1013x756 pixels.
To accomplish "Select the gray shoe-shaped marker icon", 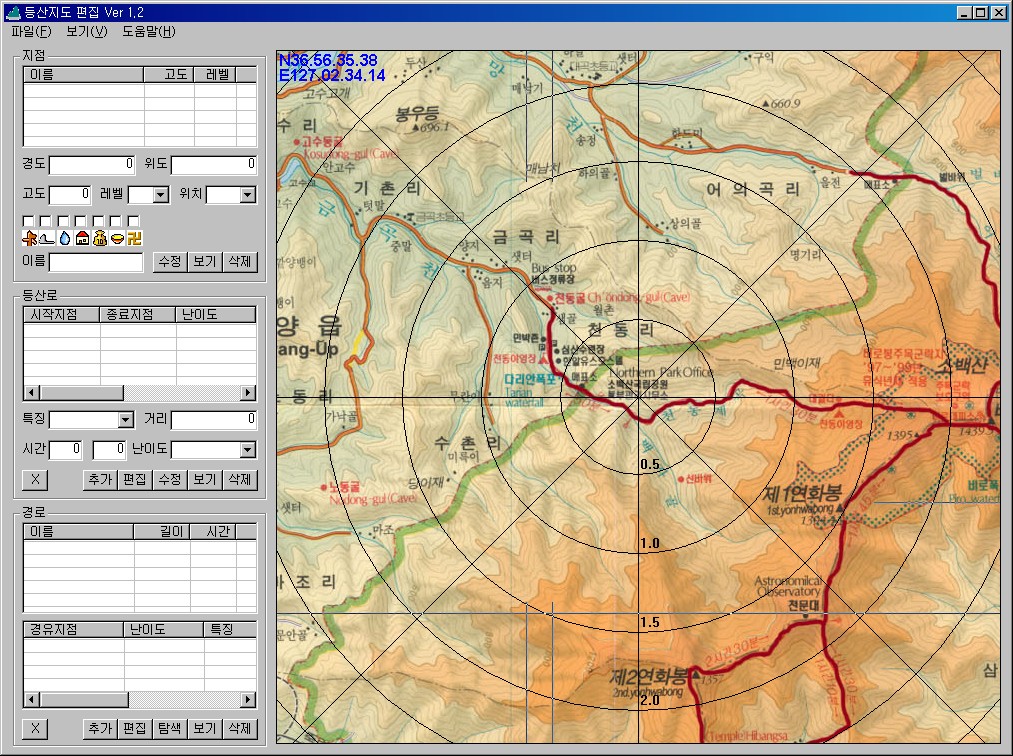I will [47, 238].
